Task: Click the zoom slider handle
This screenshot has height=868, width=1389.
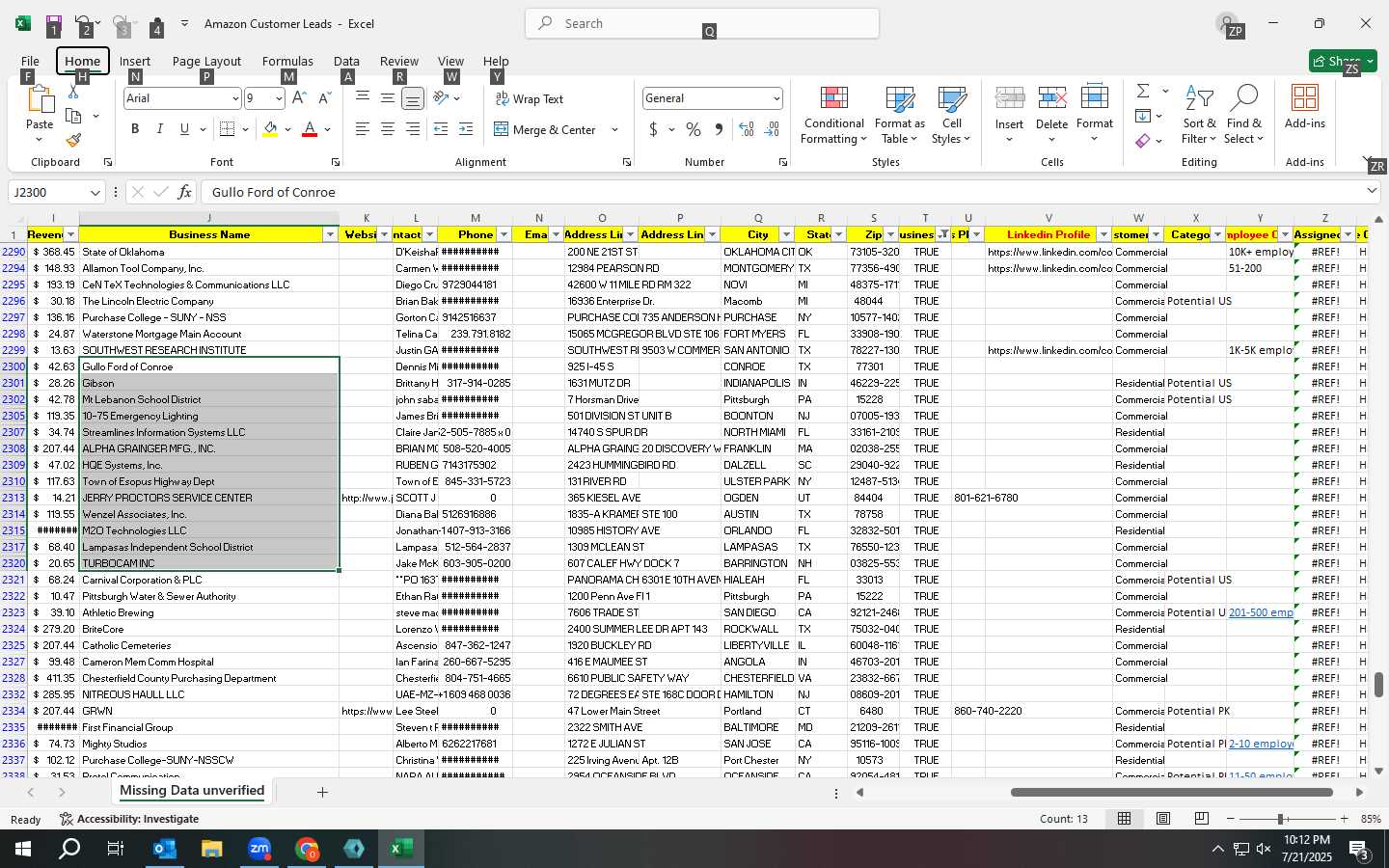Action: [1281, 819]
